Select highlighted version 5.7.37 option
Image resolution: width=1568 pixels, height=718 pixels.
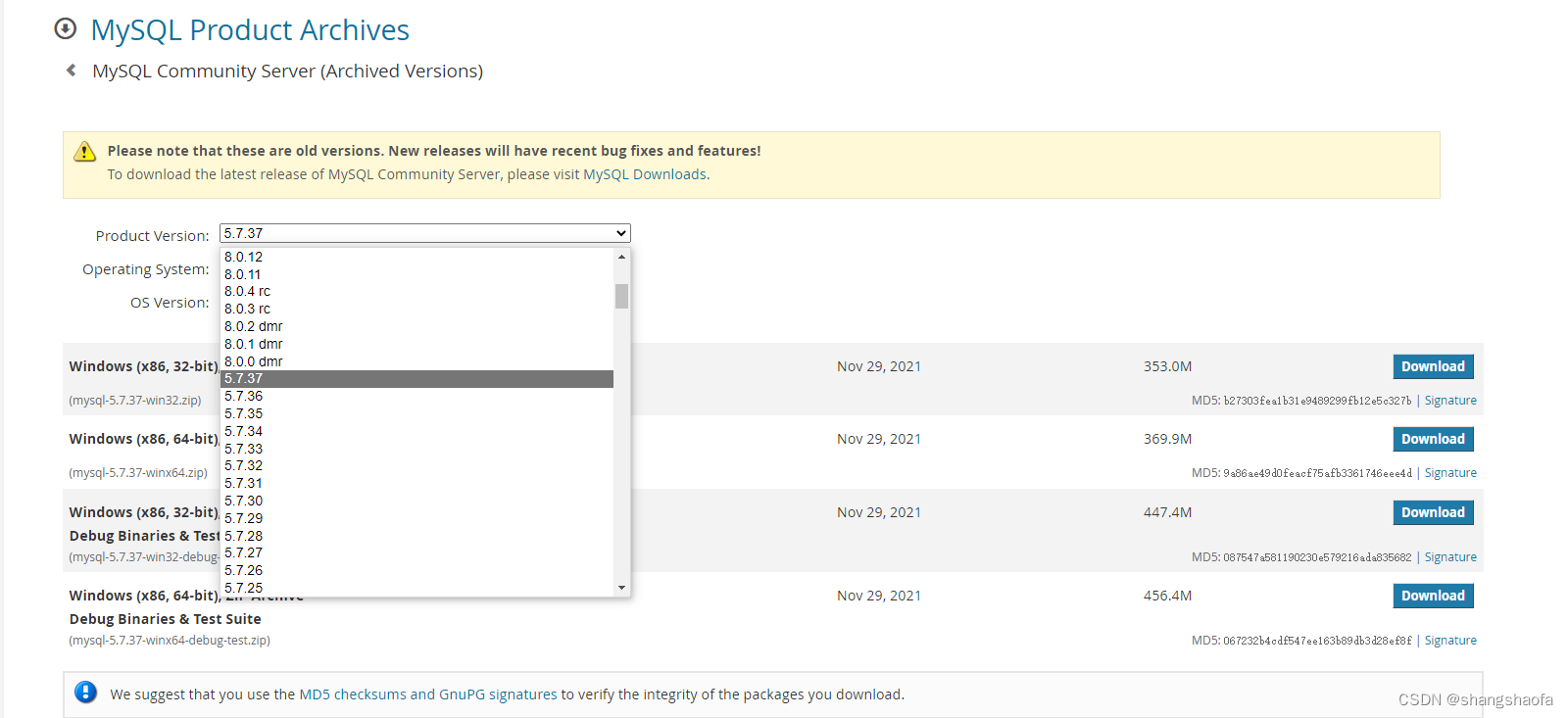pos(417,378)
